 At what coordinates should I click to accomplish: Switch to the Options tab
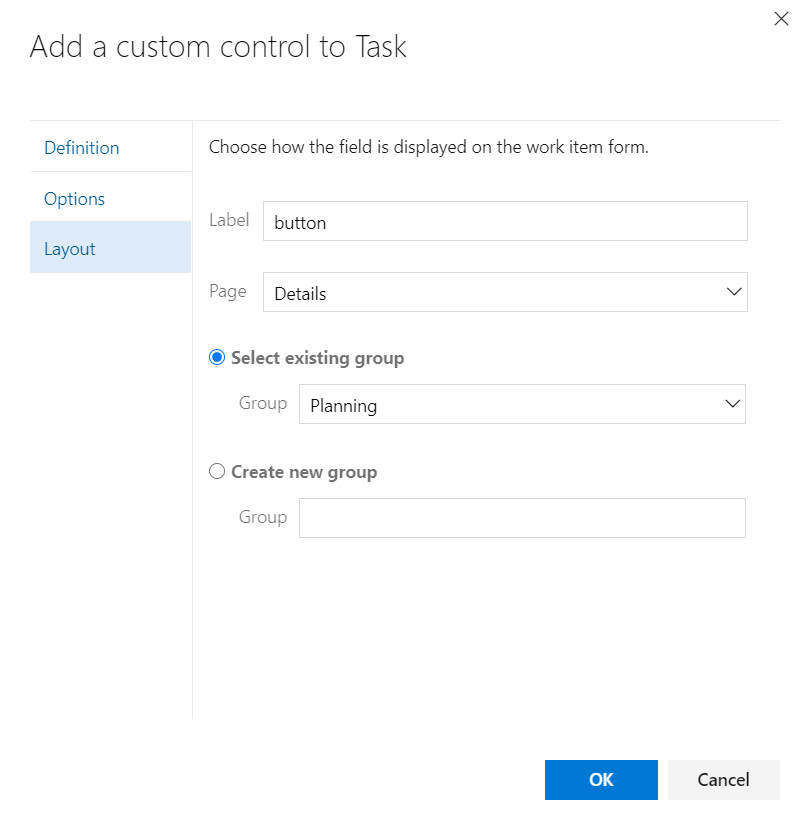[75, 199]
